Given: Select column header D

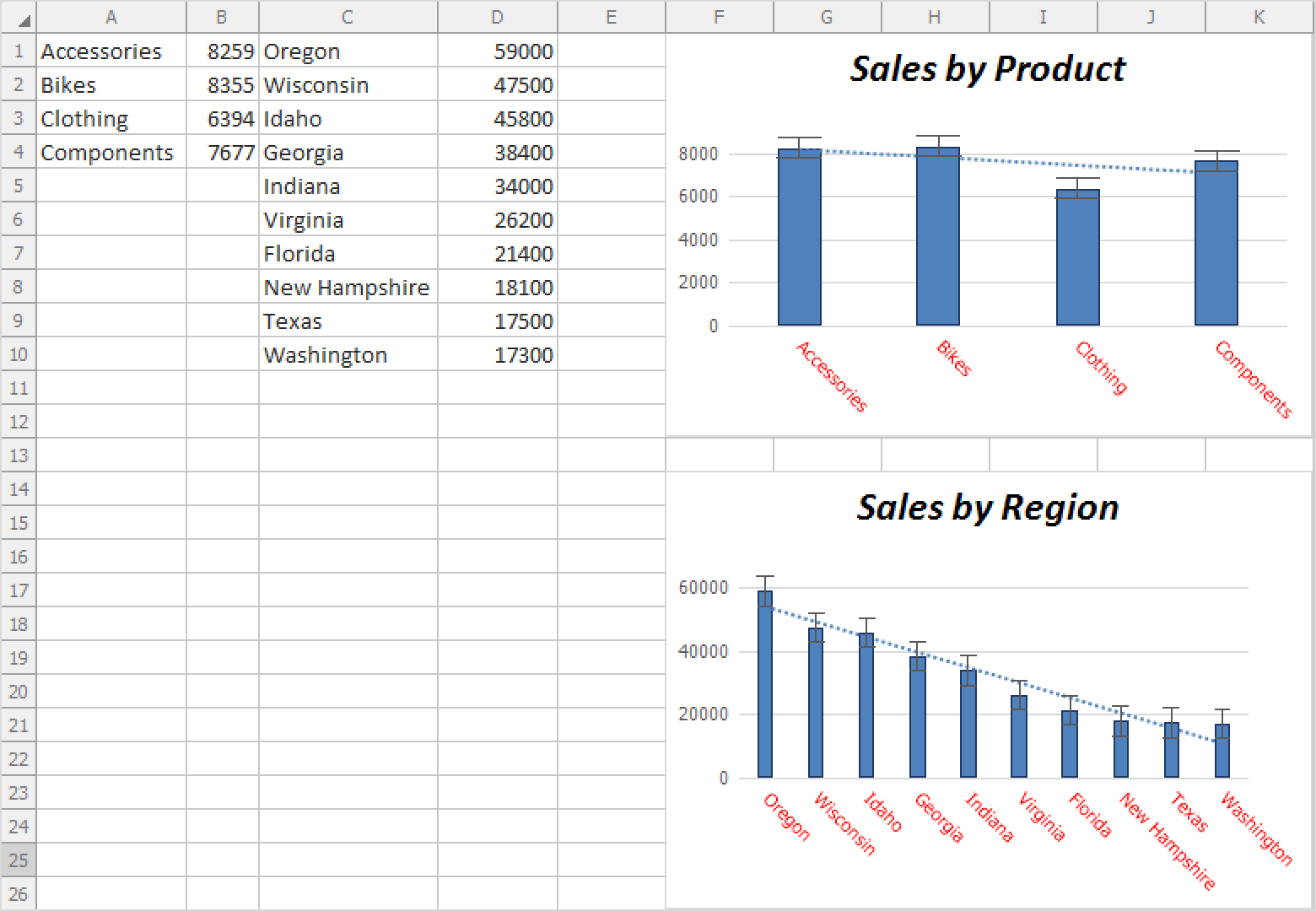Looking at the screenshot, I should 497,17.
